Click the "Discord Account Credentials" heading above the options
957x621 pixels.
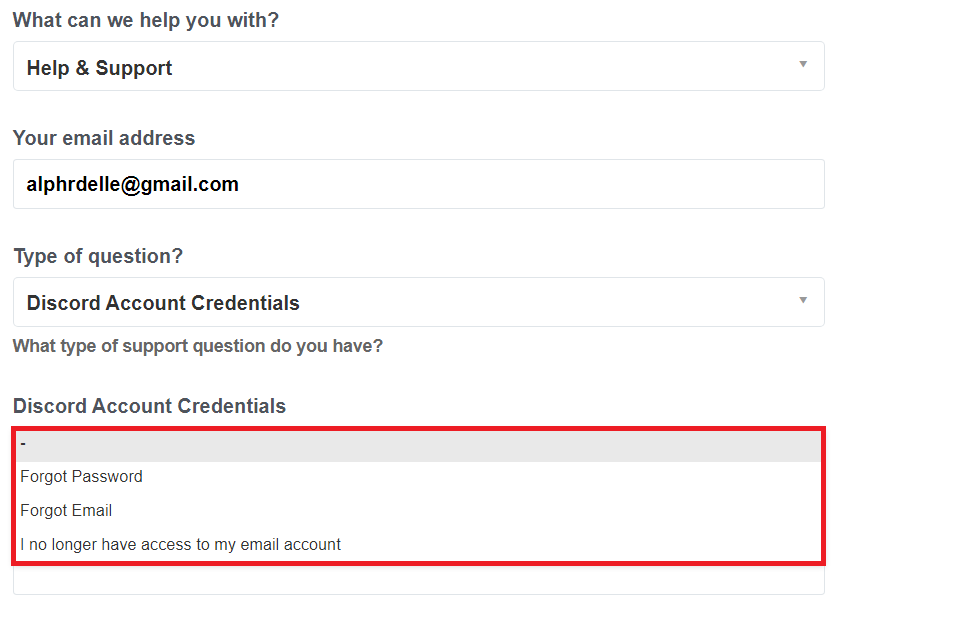click(x=150, y=406)
